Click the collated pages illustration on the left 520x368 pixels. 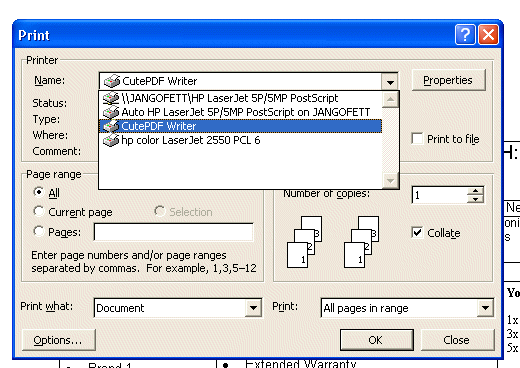click(x=304, y=242)
